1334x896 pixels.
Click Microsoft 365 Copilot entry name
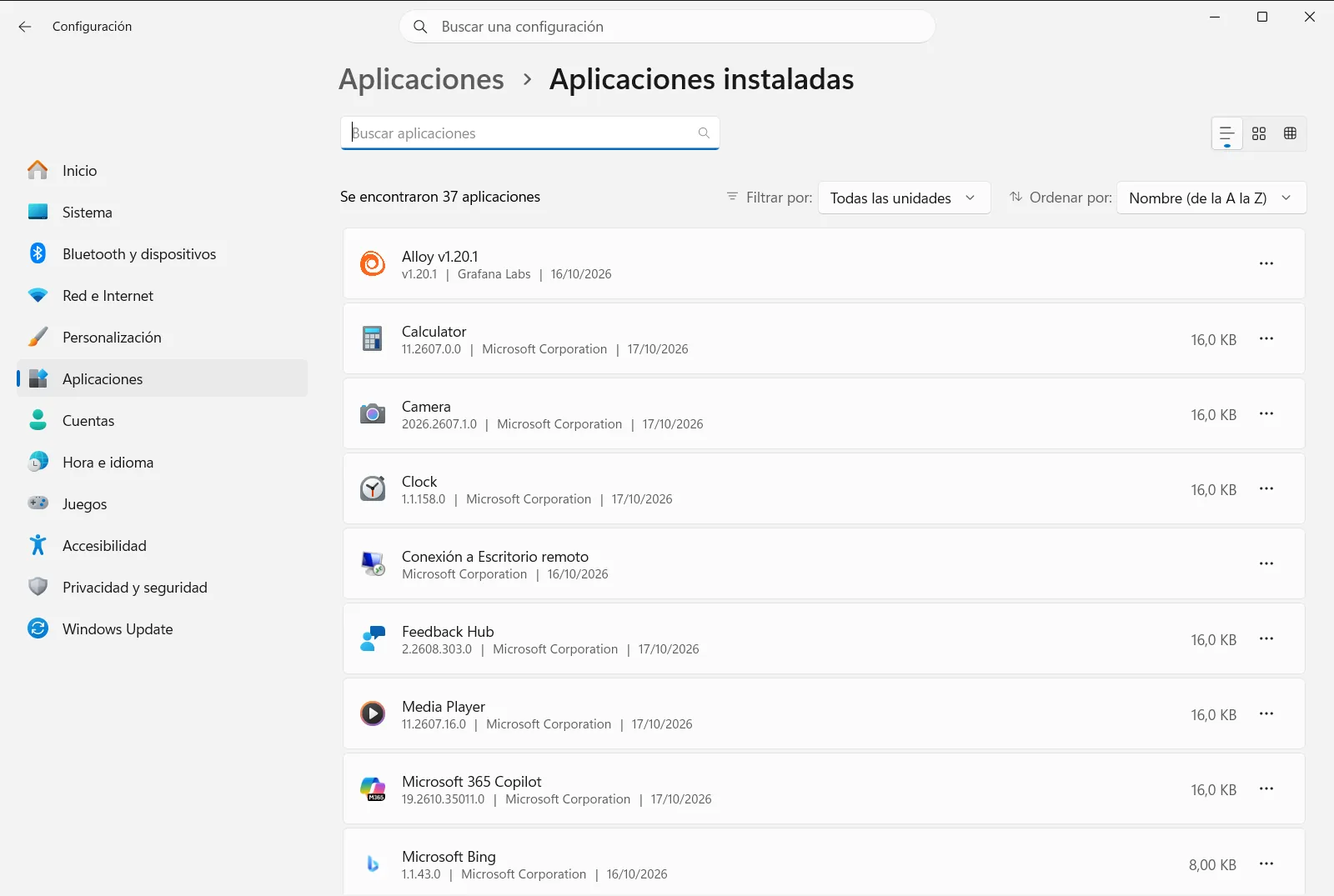click(x=472, y=781)
